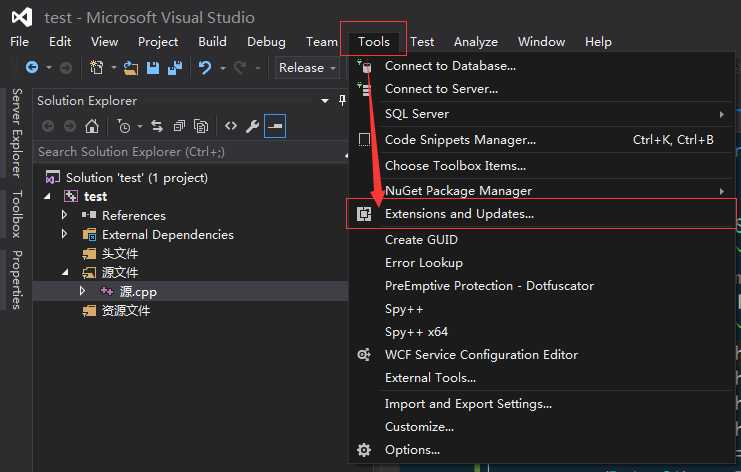This screenshot has width=741, height=472.
Task: Click the Options gear icon
Action: pos(364,450)
